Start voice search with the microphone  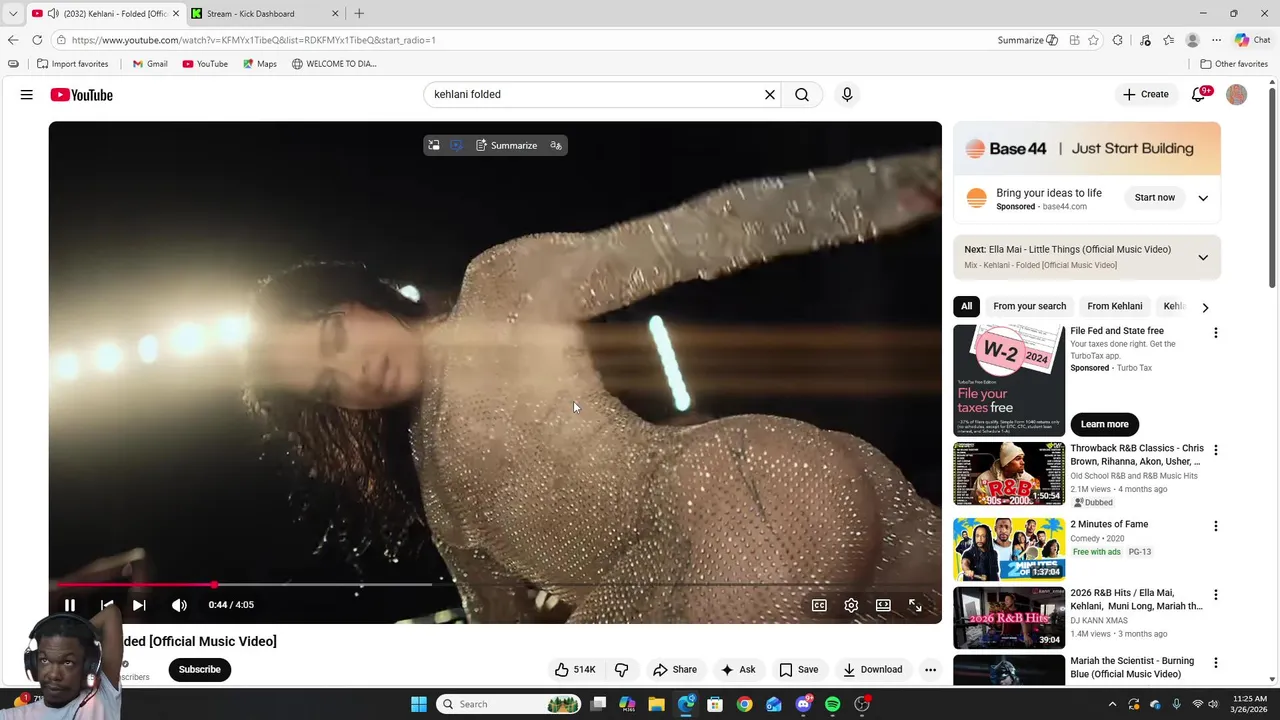847,95
